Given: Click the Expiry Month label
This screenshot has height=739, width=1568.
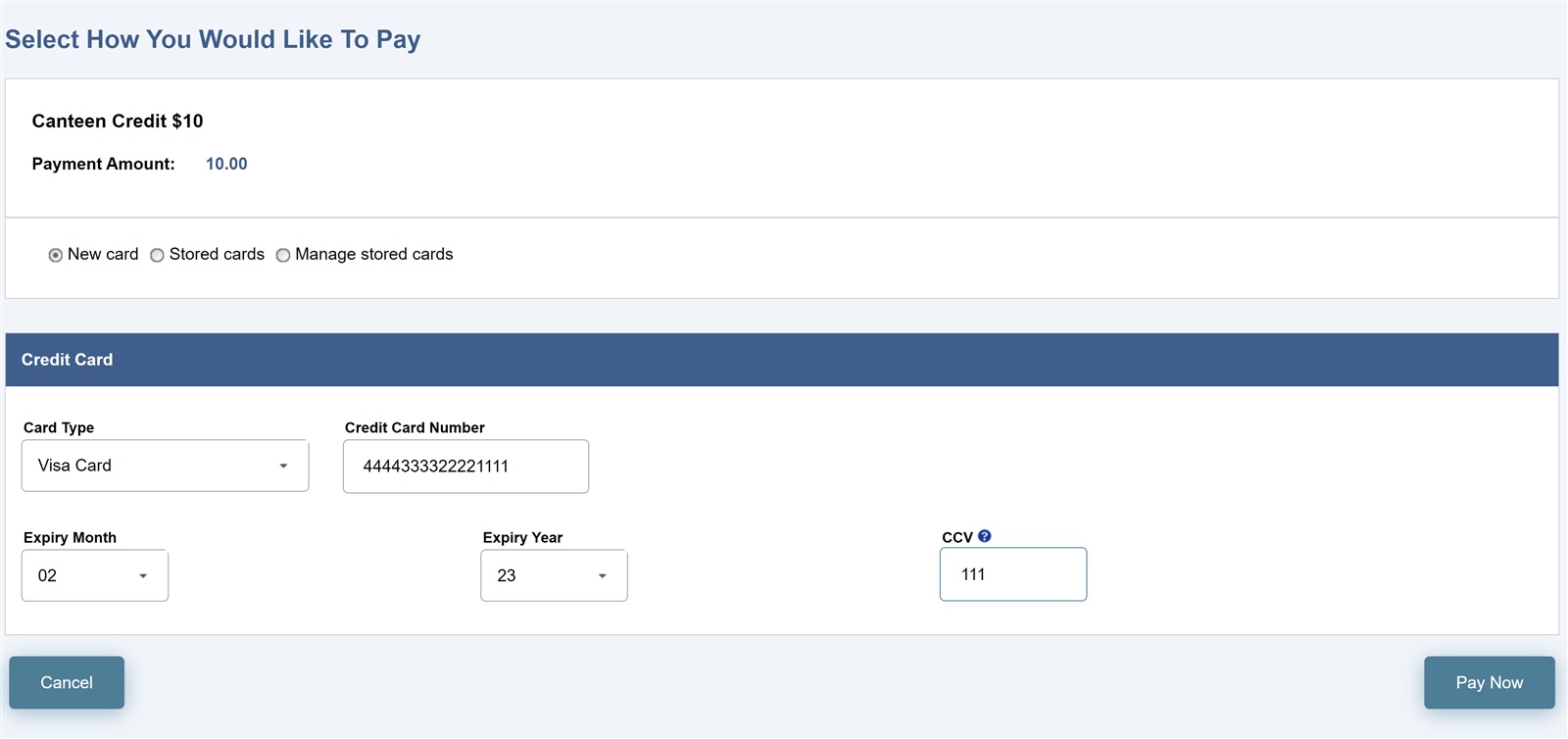Looking at the screenshot, I should (70, 537).
